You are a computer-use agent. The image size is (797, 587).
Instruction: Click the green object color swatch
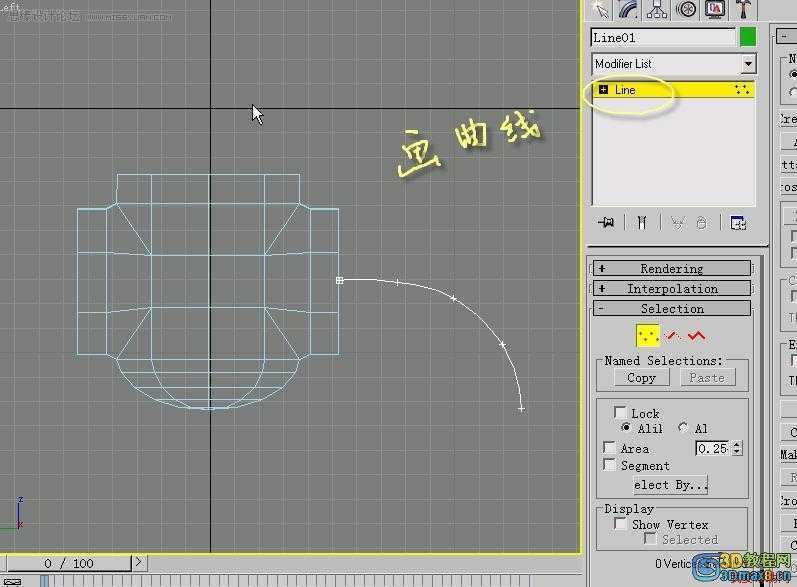pyautogui.click(x=748, y=38)
